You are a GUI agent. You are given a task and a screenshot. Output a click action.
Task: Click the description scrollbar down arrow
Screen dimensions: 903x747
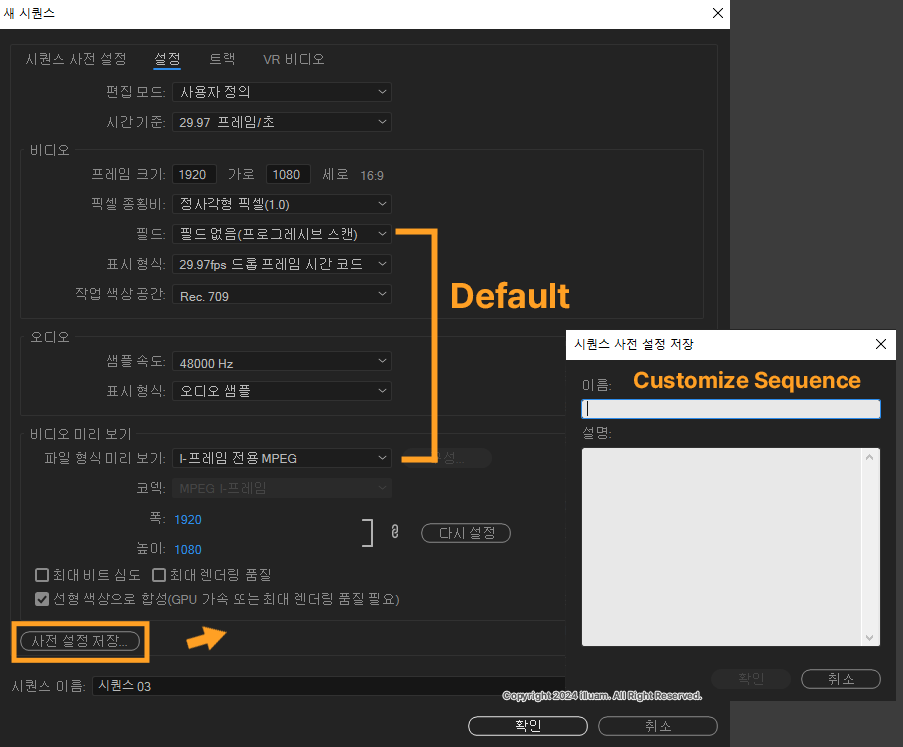[870, 638]
